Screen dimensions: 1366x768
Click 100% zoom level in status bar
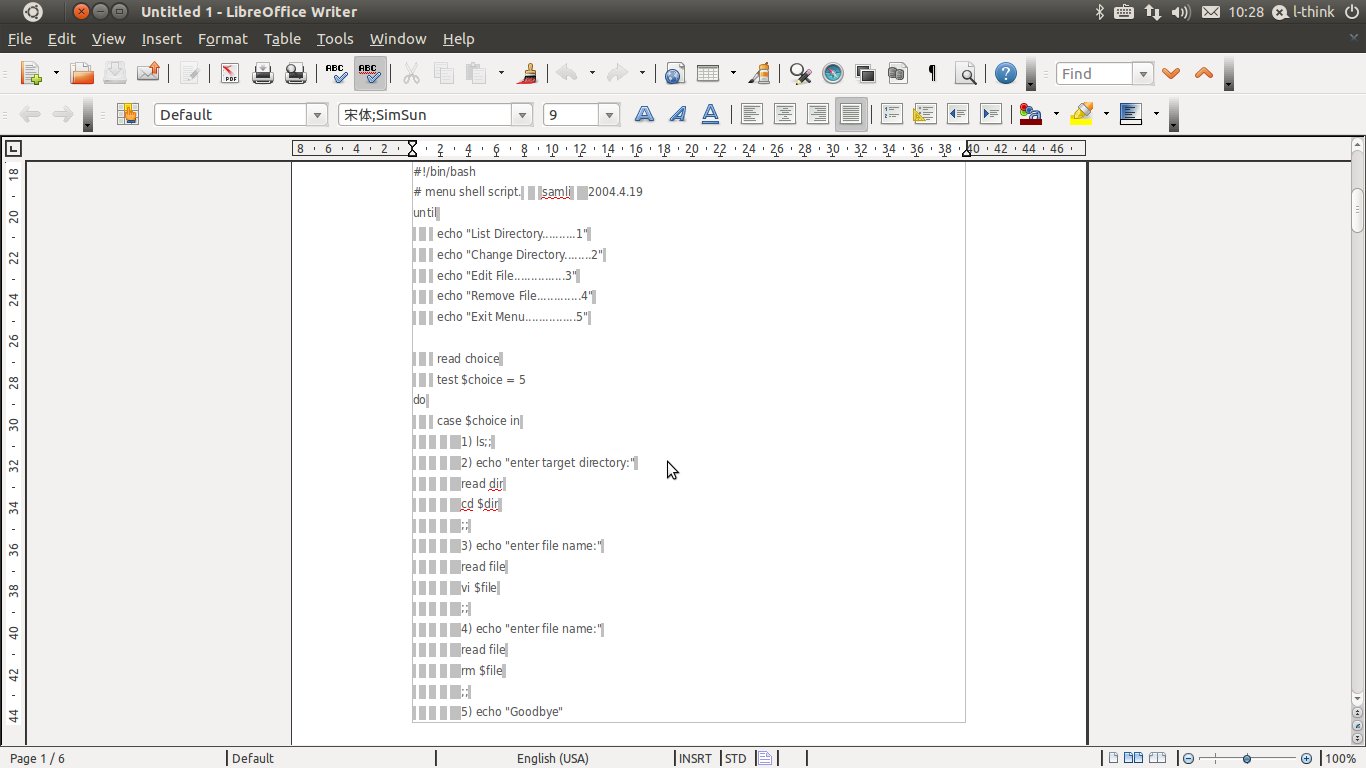[x=1340, y=758]
